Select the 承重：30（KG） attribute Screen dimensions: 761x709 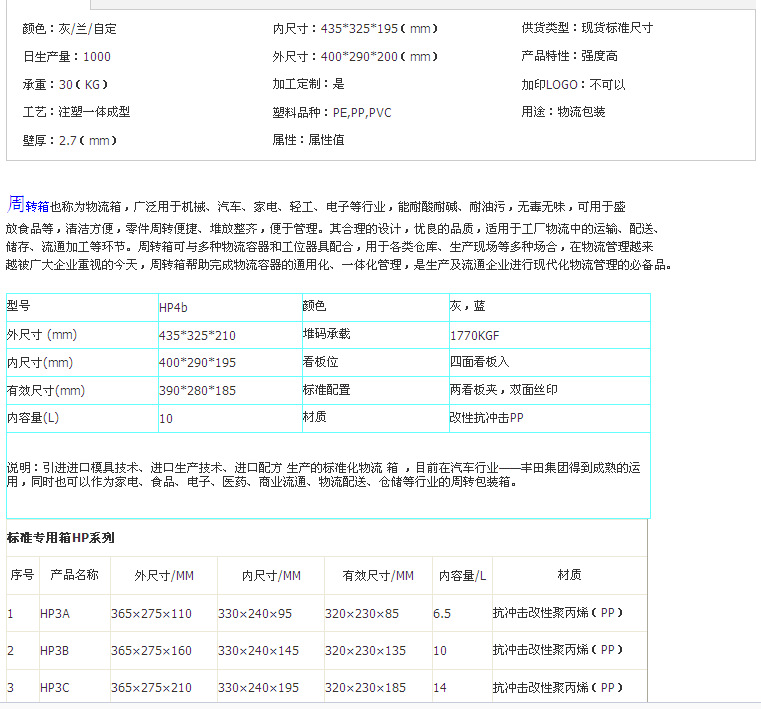pos(66,85)
